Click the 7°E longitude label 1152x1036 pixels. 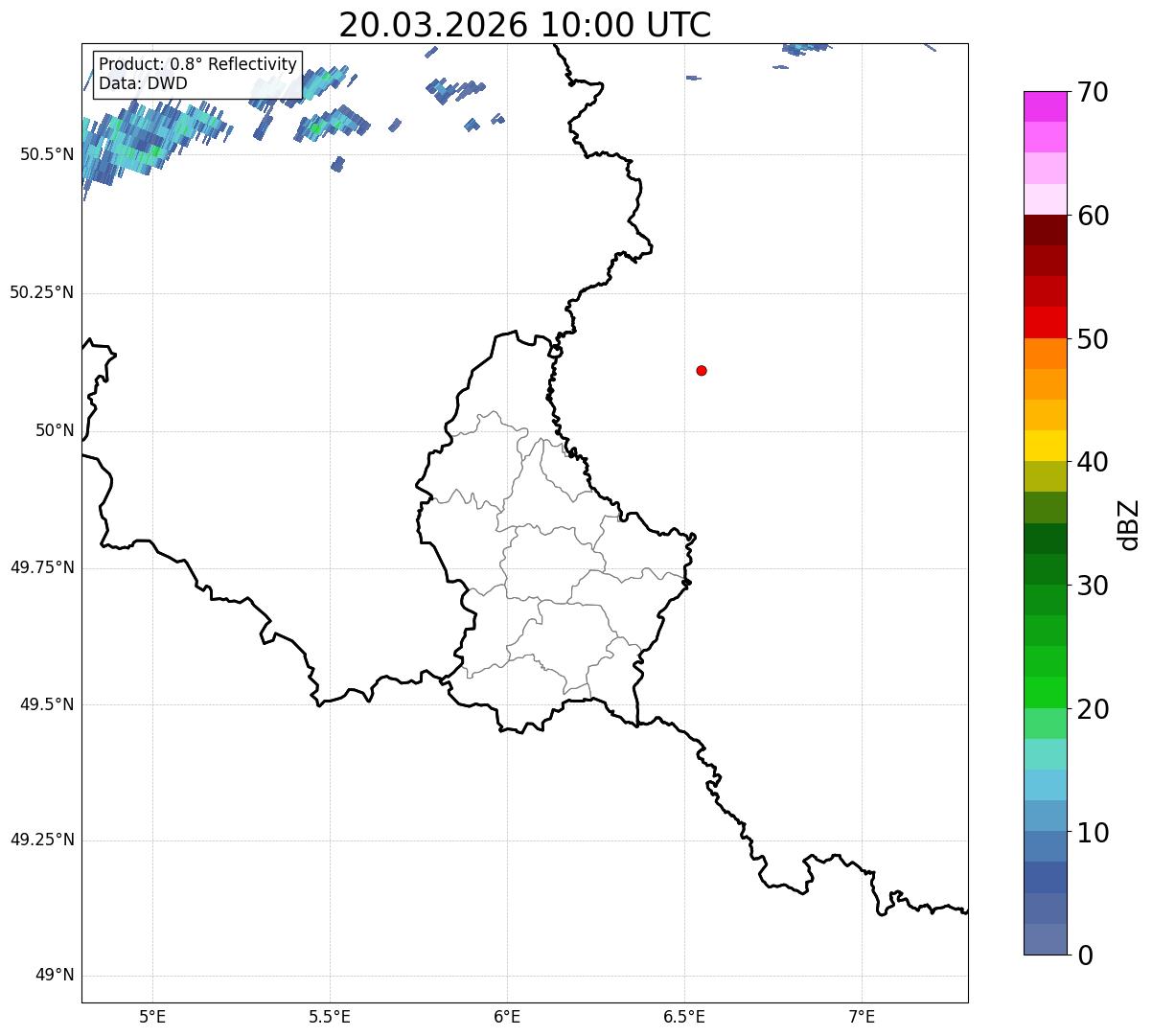862,1017
